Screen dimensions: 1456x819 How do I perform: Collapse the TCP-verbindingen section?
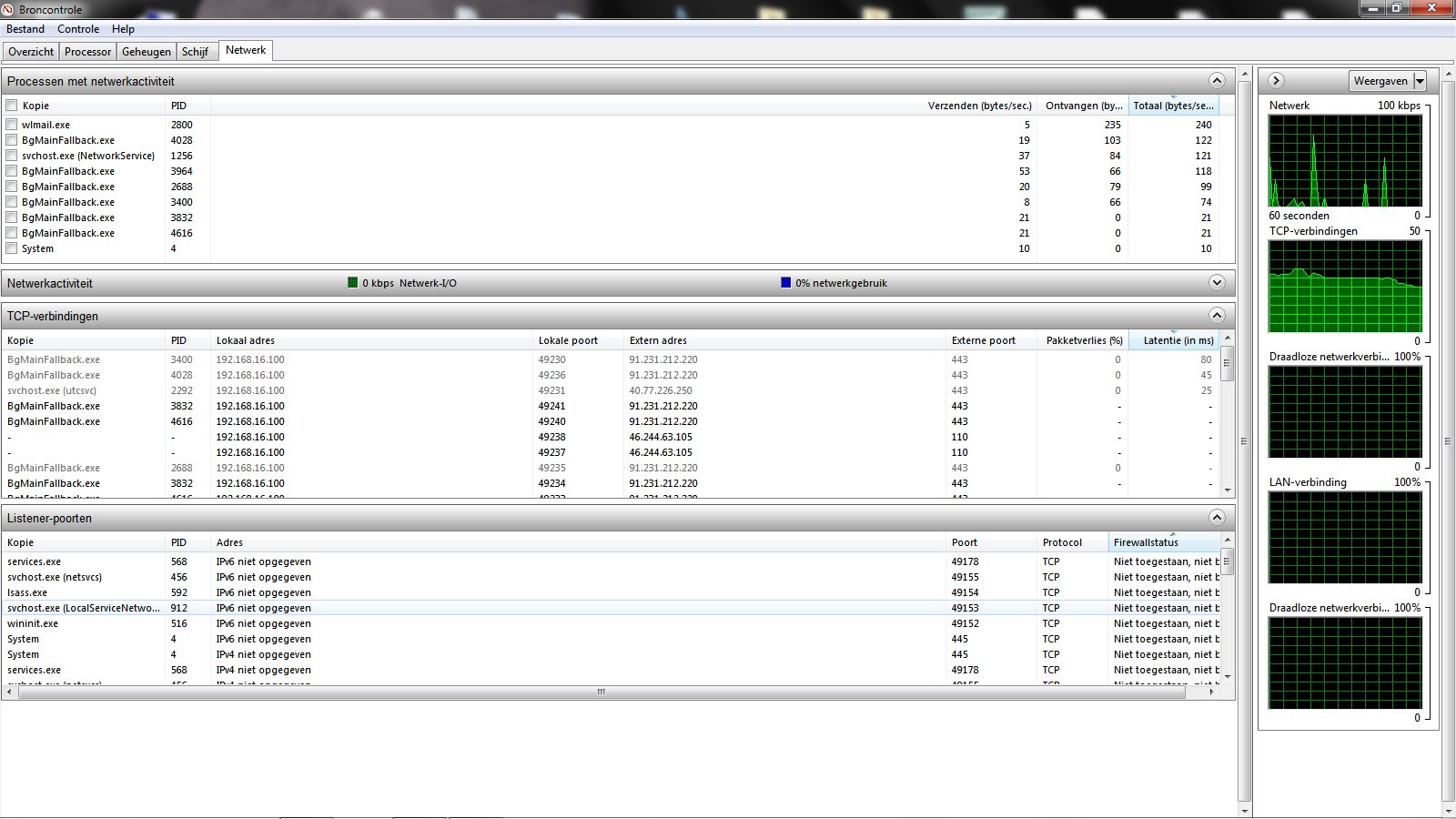coord(1217,315)
